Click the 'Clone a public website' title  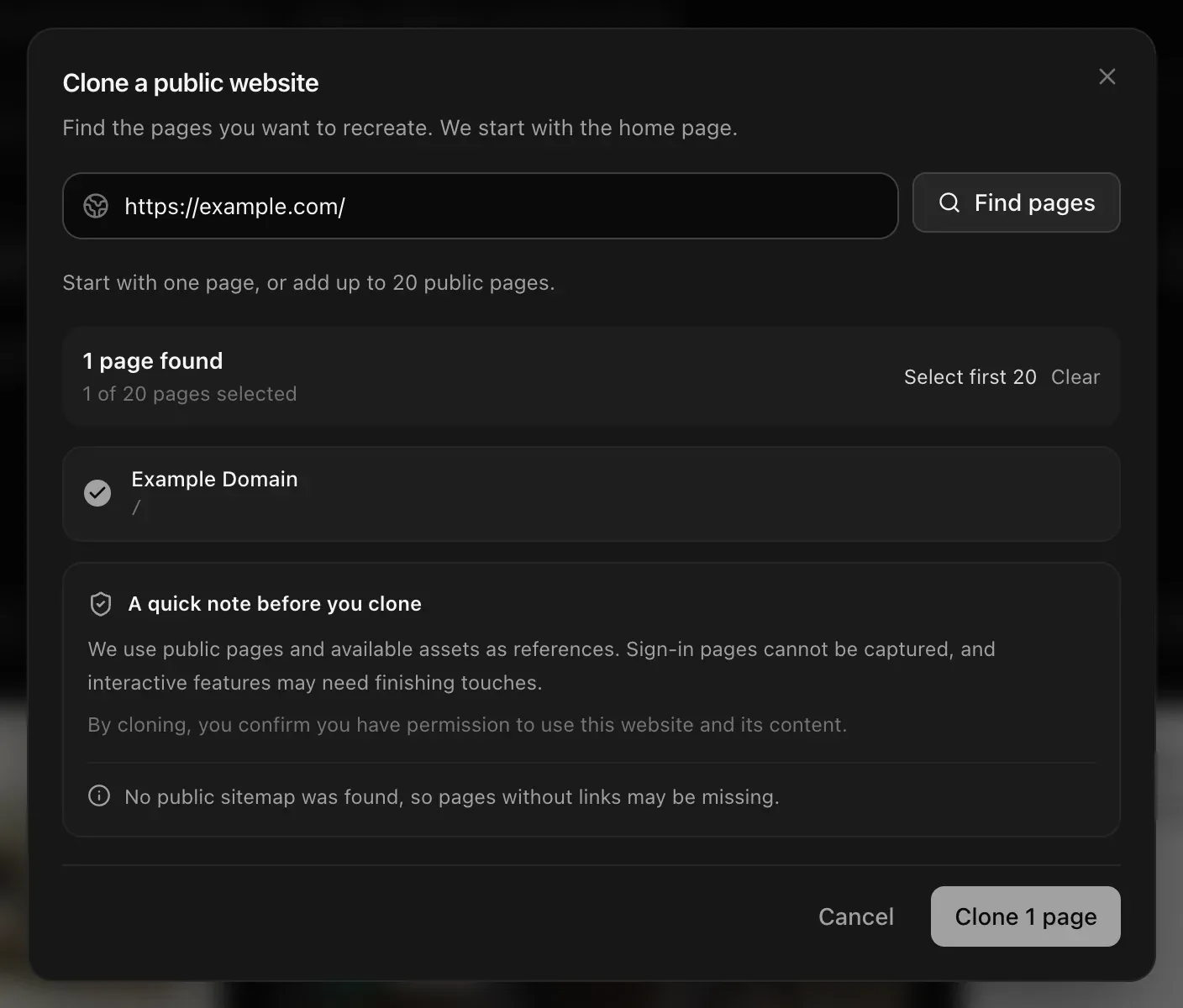(x=191, y=83)
